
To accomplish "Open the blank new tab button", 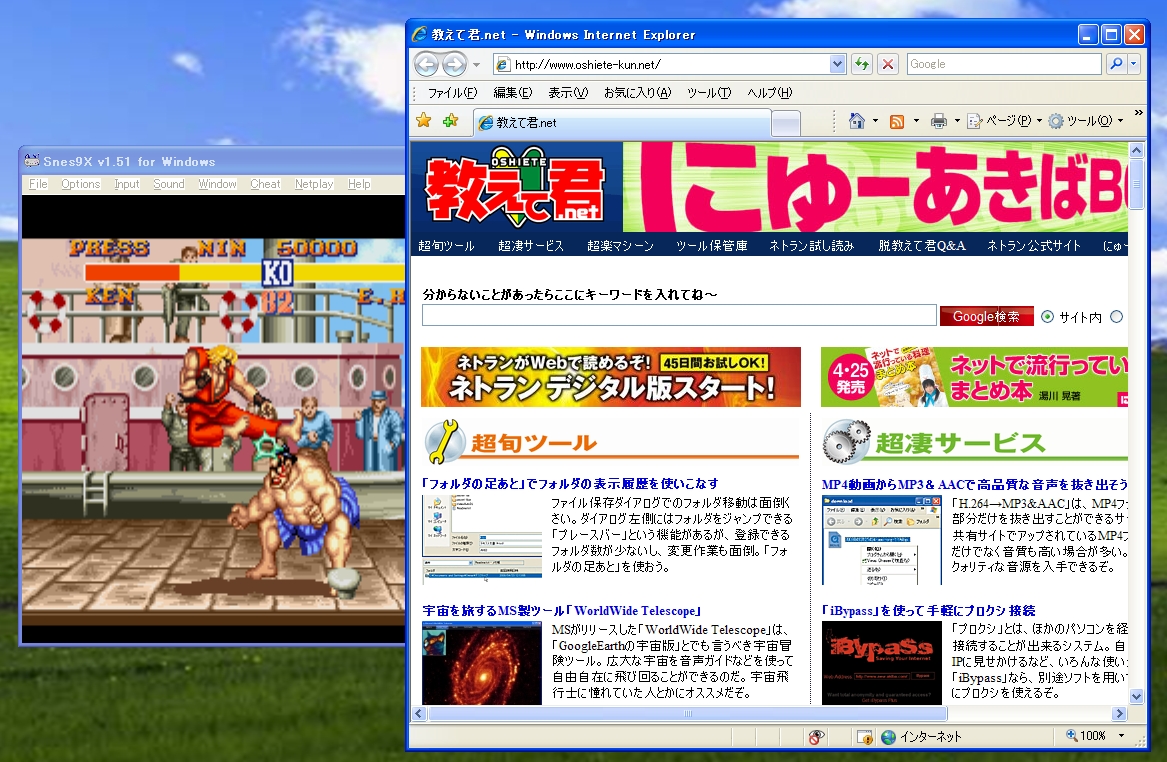I will [x=786, y=123].
